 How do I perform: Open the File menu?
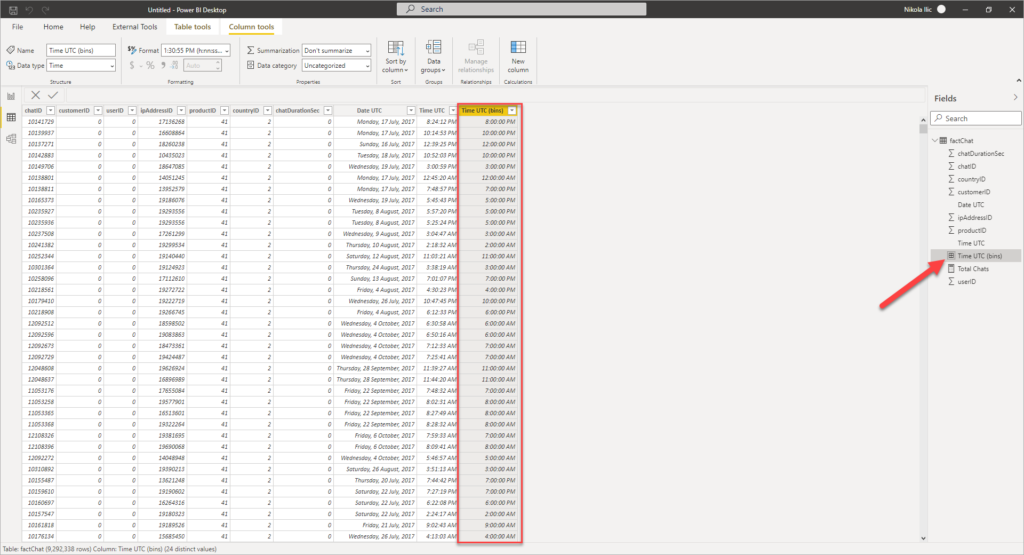pyautogui.click(x=18, y=27)
